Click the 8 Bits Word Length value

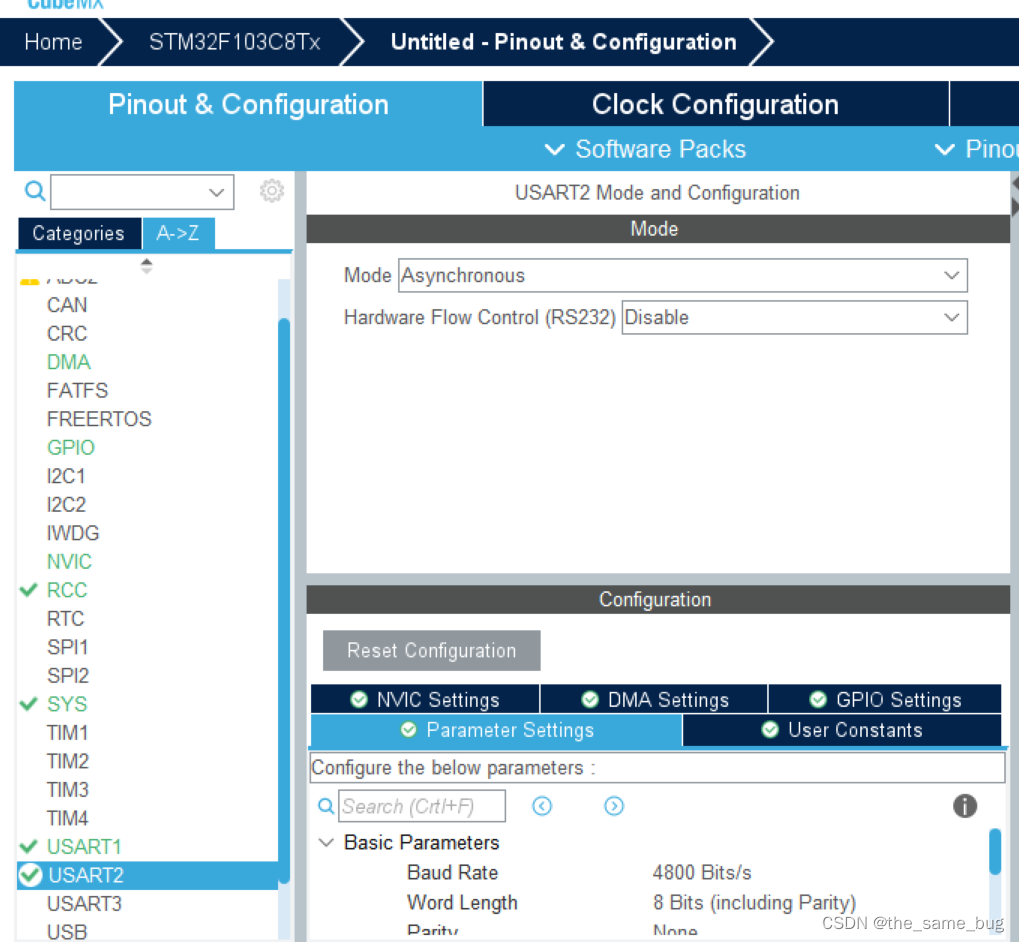(x=755, y=902)
